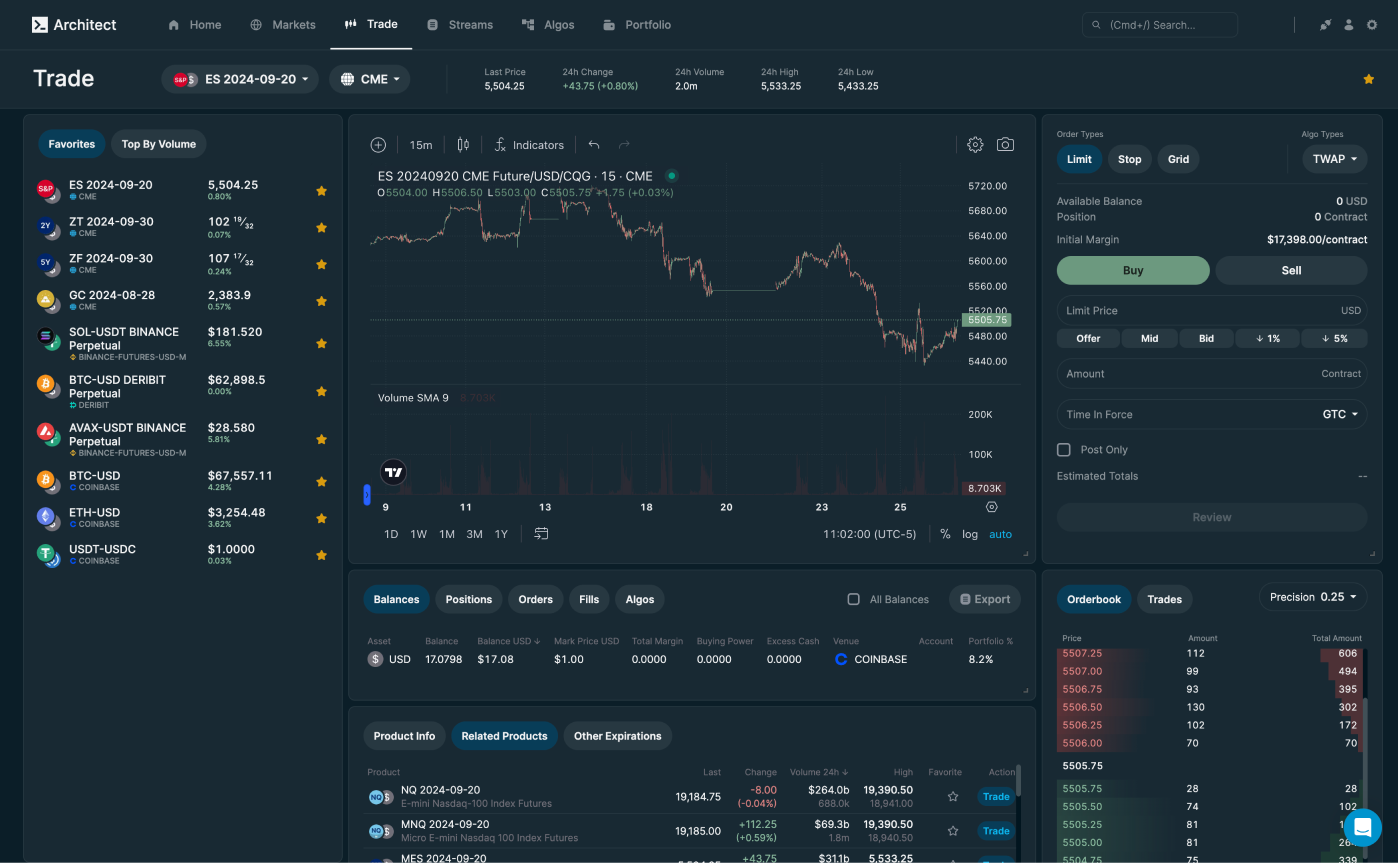Viewport: 1398px width, 863px height.
Task: Switch to the Positions tab
Action: pyautogui.click(x=468, y=599)
